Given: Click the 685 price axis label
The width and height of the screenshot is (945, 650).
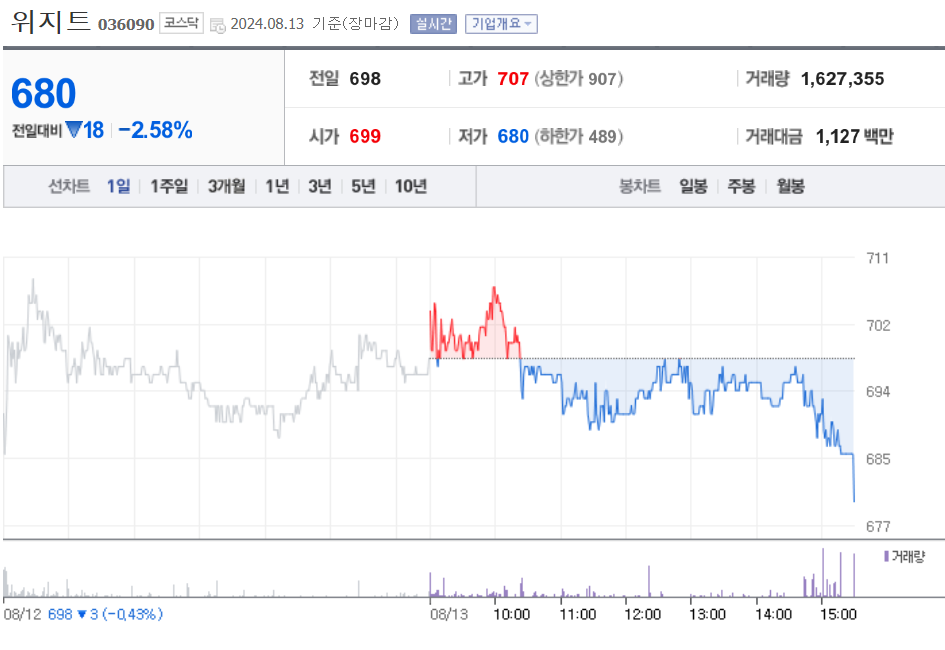Looking at the screenshot, I should point(878,460).
